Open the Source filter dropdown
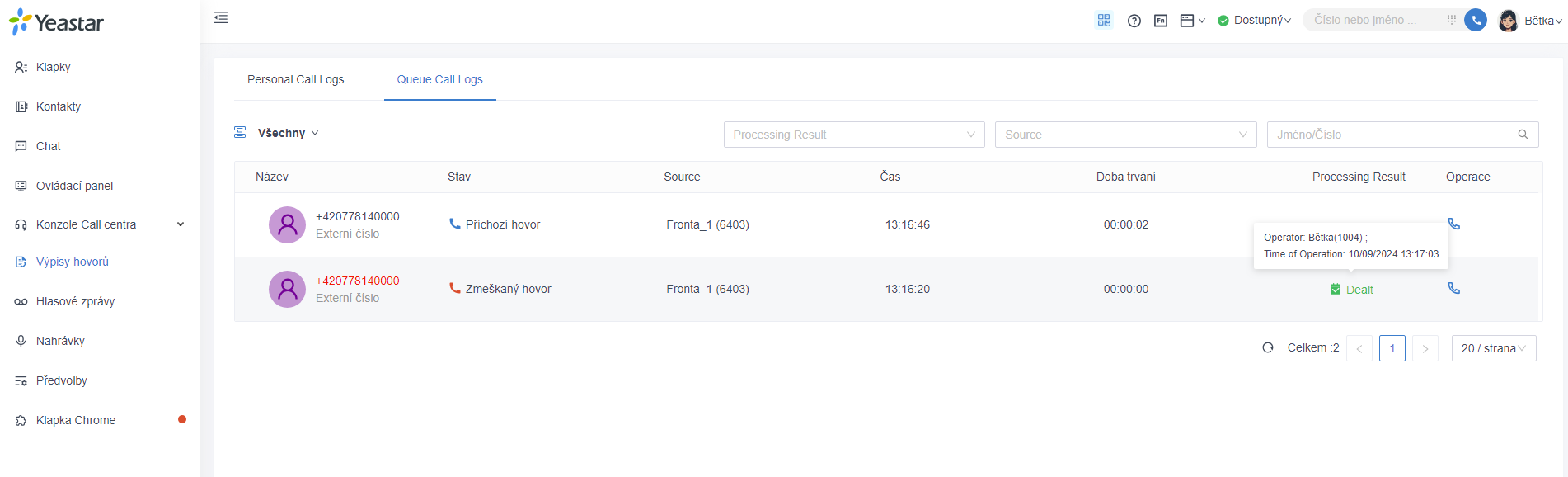This screenshot has width=1568, height=477. pos(1126,135)
